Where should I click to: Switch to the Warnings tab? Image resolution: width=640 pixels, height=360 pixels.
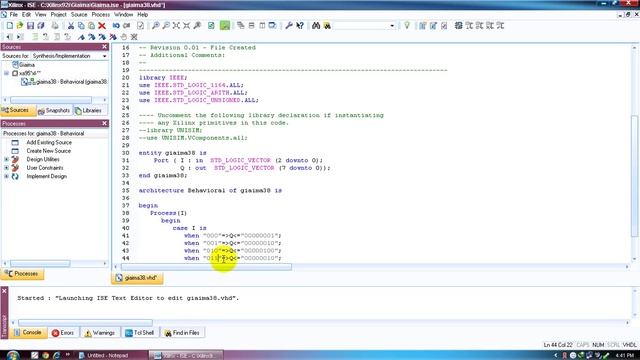pos(100,333)
